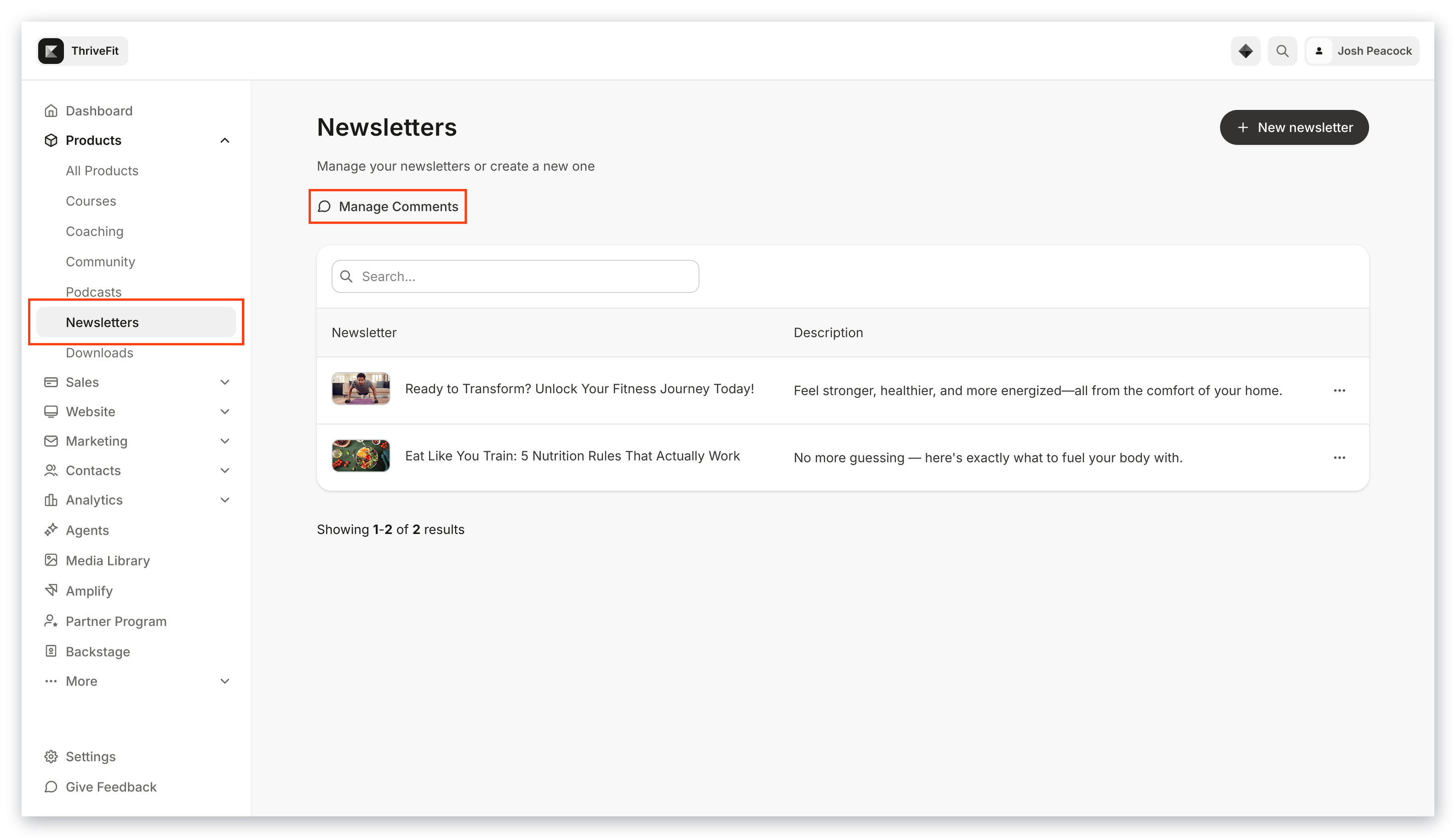
Task: Click the push-up workout thumbnail
Action: click(x=361, y=389)
